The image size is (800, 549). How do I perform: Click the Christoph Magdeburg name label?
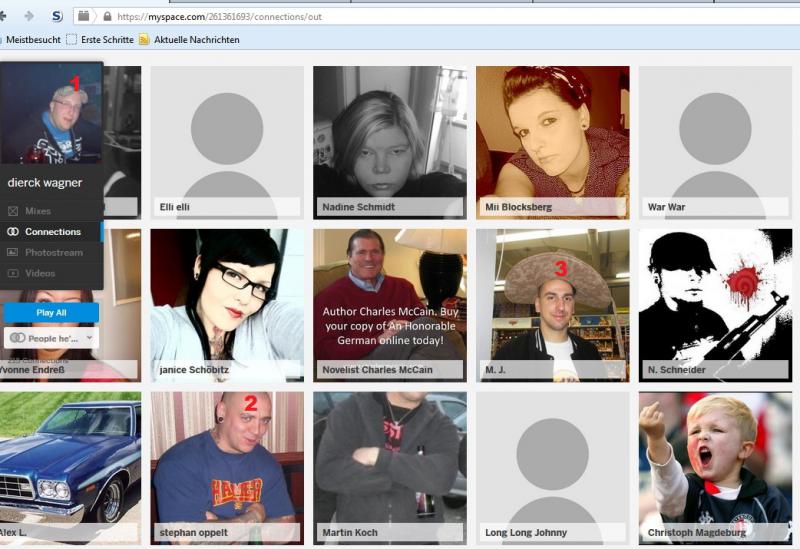click(697, 532)
